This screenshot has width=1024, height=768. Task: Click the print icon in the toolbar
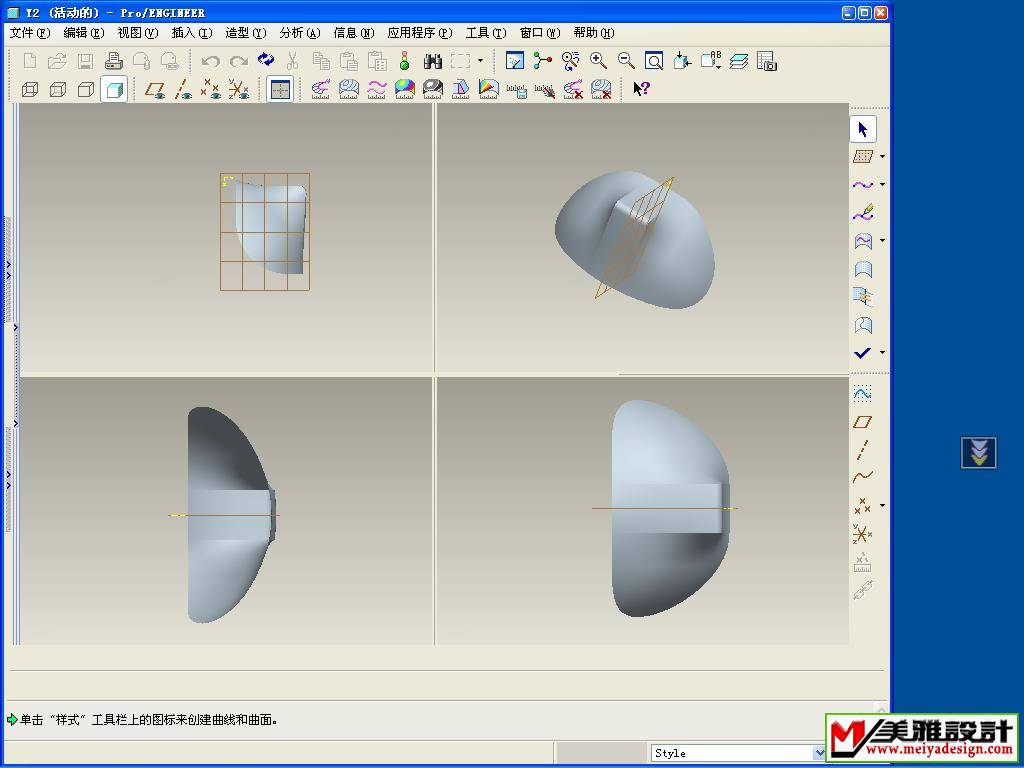(x=114, y=61)
